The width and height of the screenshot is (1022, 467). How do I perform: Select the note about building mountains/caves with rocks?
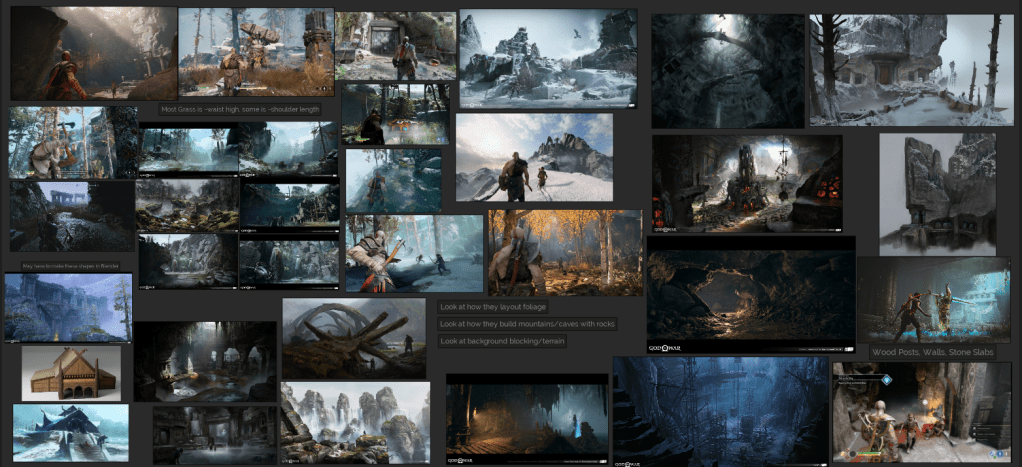527,324
